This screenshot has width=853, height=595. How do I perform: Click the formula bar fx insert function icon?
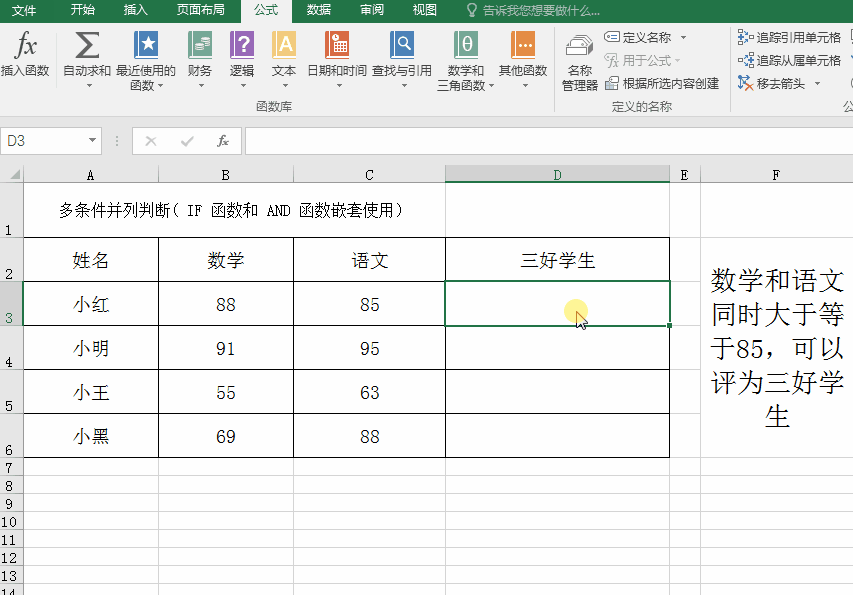(x=222, y=141)
